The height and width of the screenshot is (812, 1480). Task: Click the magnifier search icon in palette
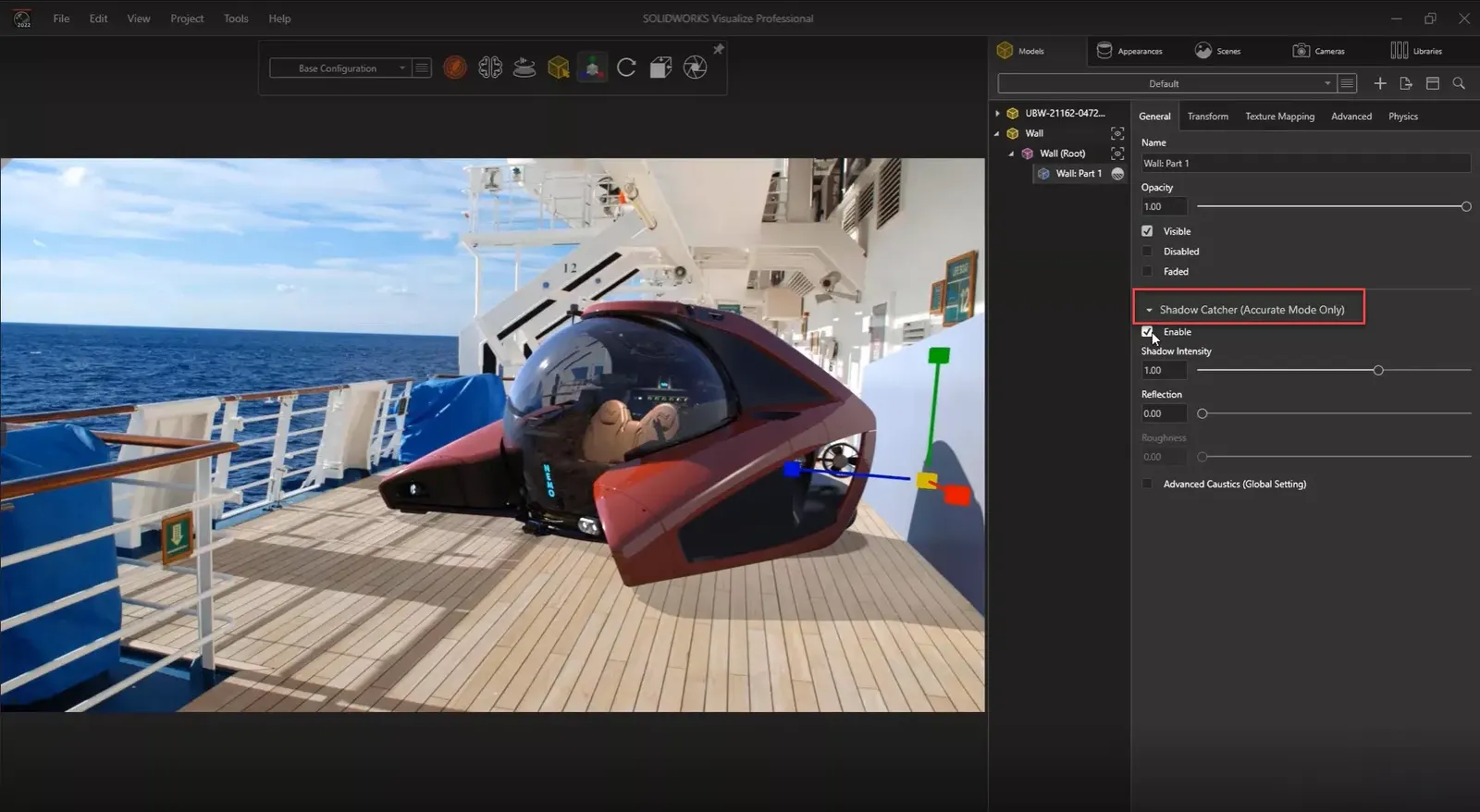pyautogui.click(x=1459, y=83)
